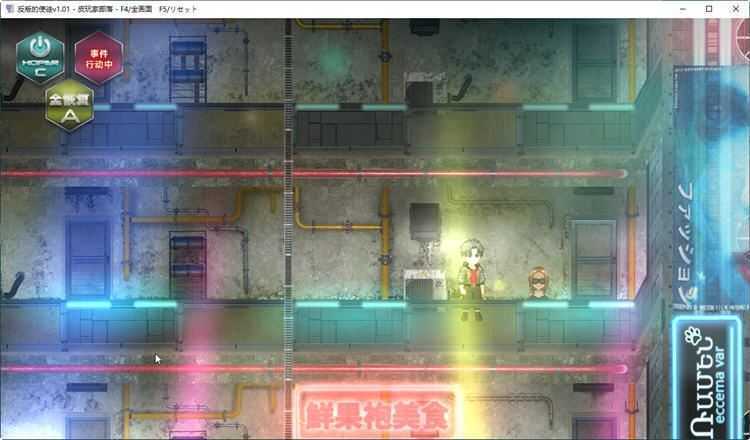Click the red 事件行动中 hexagon badge

[90, 57]
